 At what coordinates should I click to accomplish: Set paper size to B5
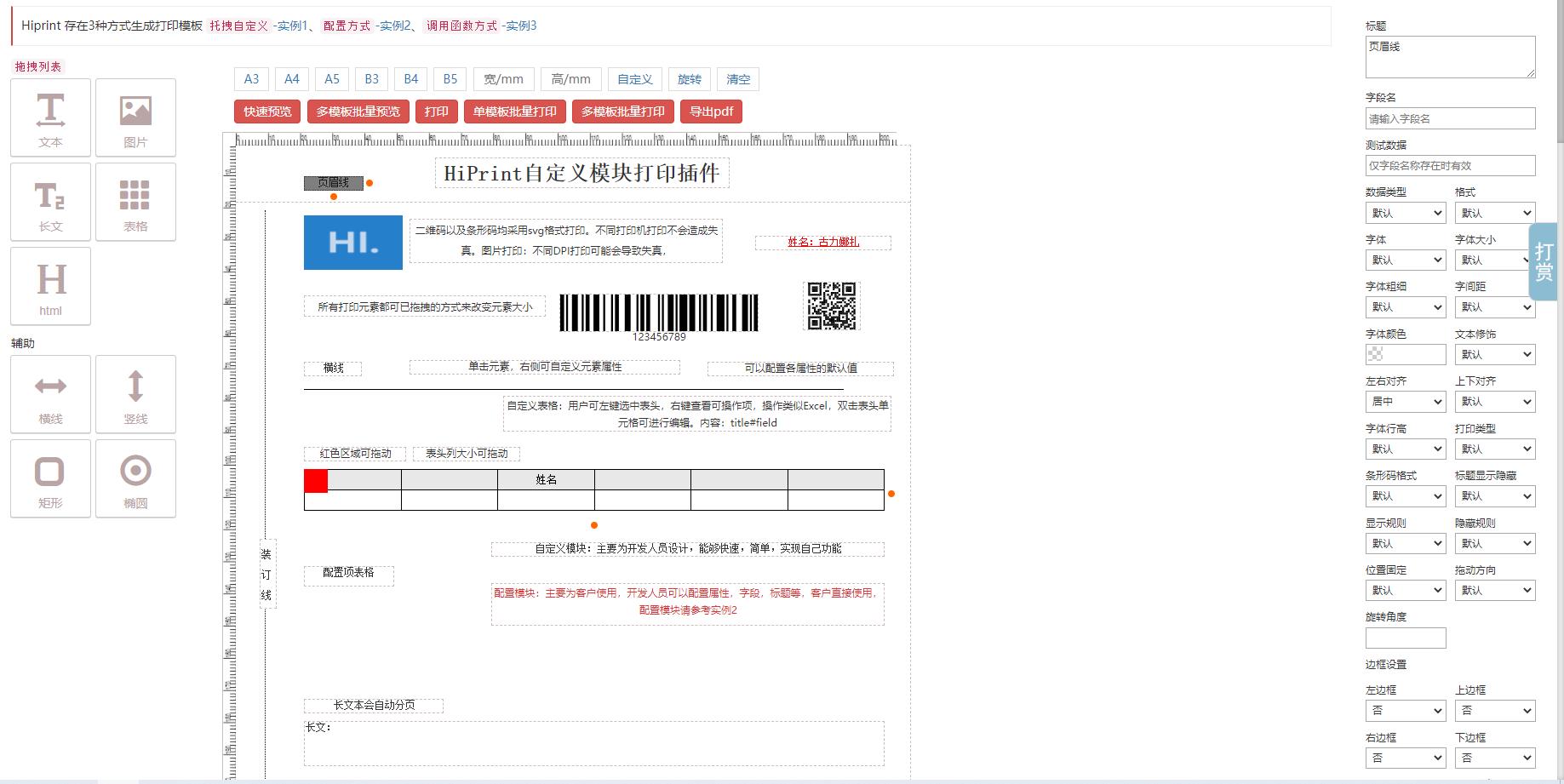[x=450, y=79]
